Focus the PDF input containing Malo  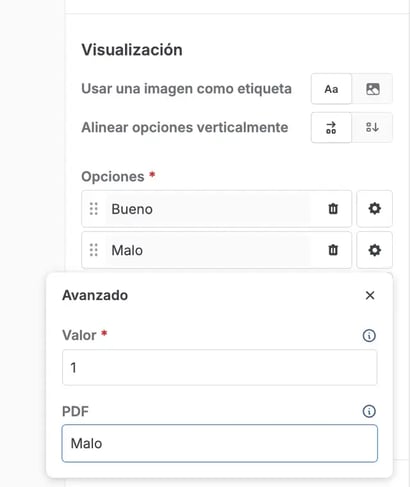(220, 443)
